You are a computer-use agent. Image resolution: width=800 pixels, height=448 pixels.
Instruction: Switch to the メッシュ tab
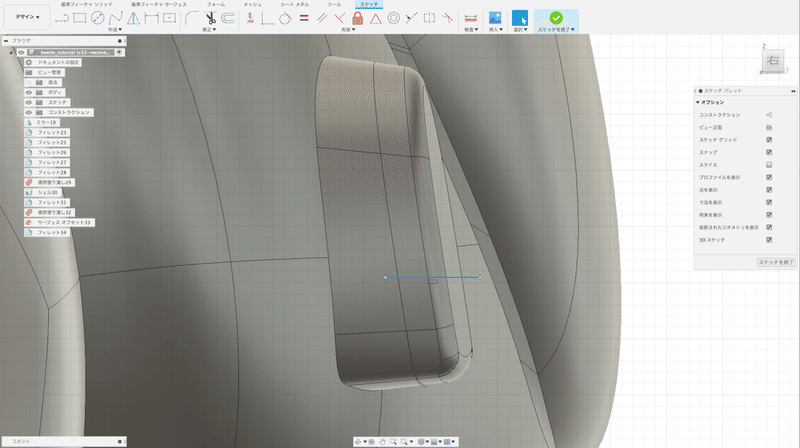pyautogui.click(x=253, y=5)
